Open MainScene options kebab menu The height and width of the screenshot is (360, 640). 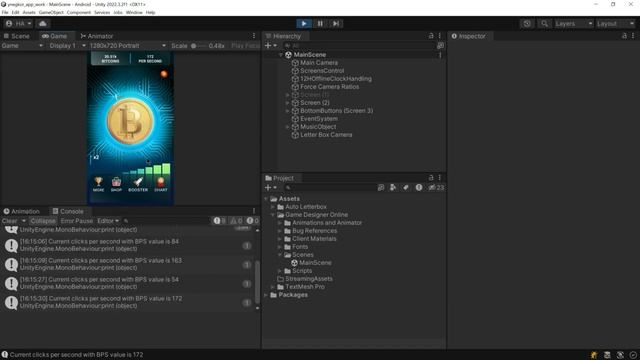click(x=440, y=55)
